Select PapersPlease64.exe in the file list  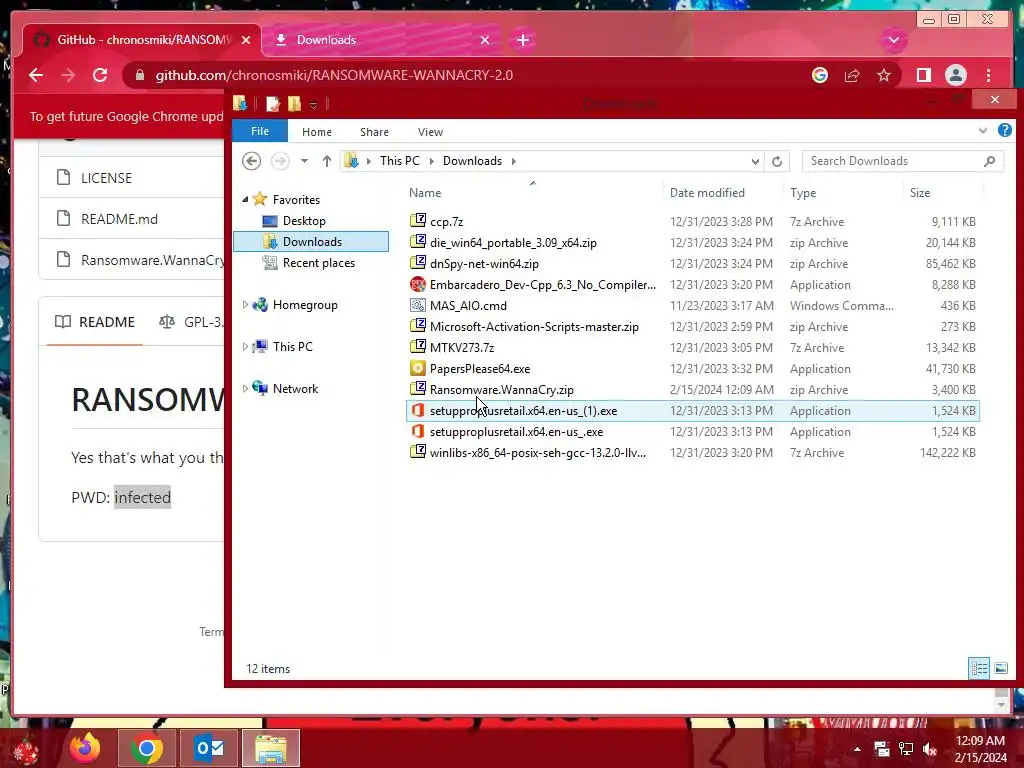pos(480,369)
